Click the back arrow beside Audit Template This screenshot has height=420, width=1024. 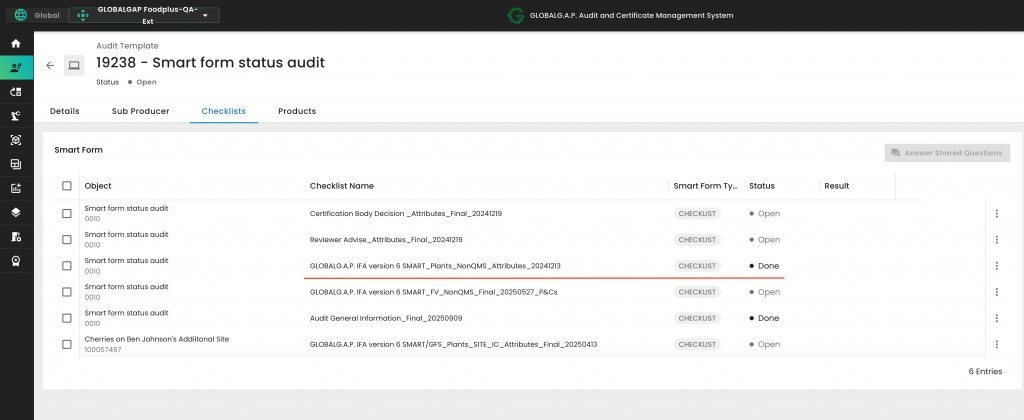[50, 65]
